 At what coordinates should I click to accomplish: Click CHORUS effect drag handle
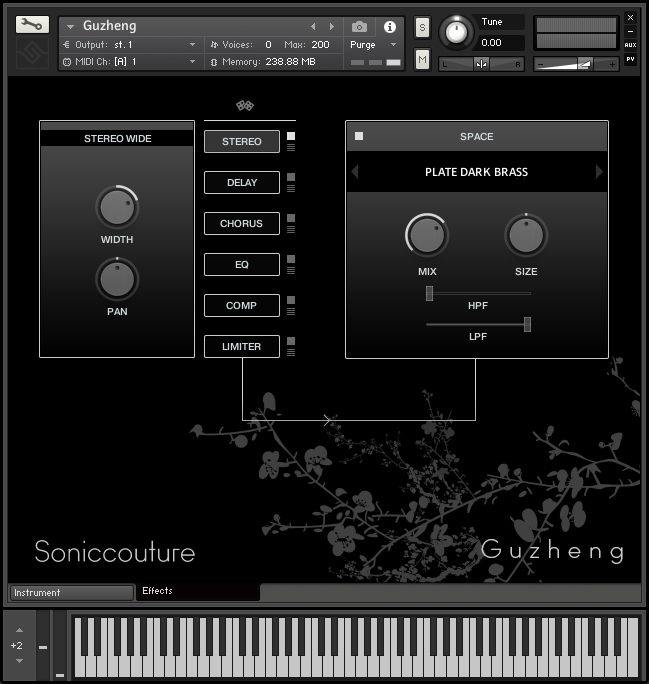pos(291,229)
